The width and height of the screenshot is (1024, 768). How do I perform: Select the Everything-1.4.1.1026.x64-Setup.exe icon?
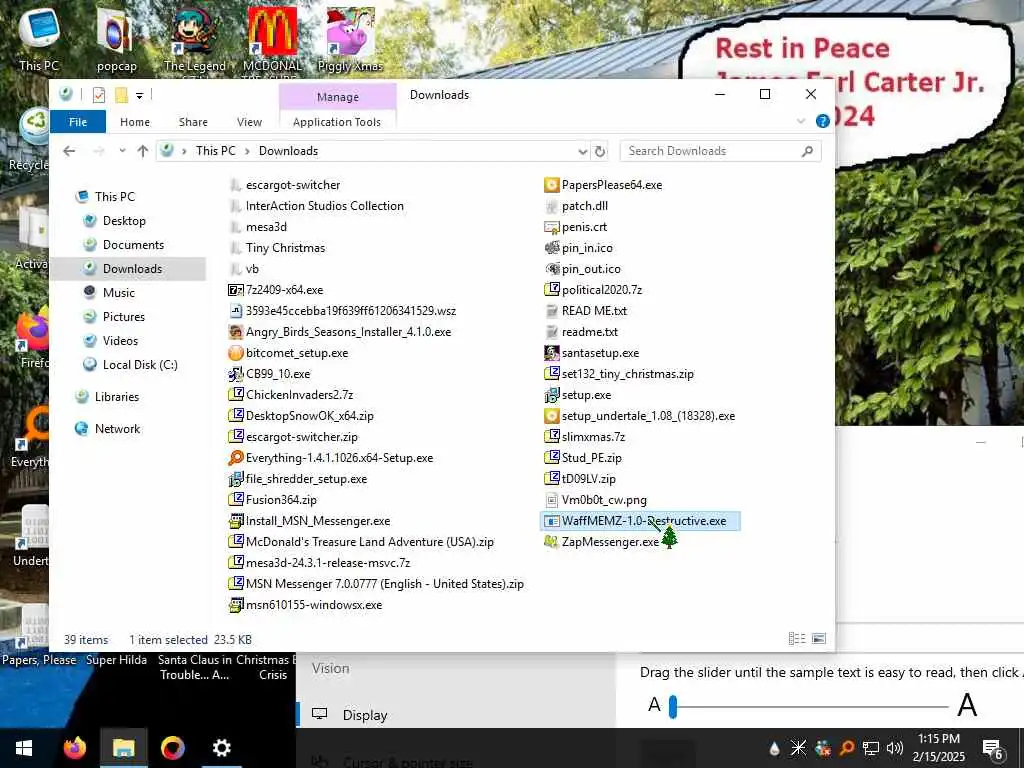click(236, 458)
